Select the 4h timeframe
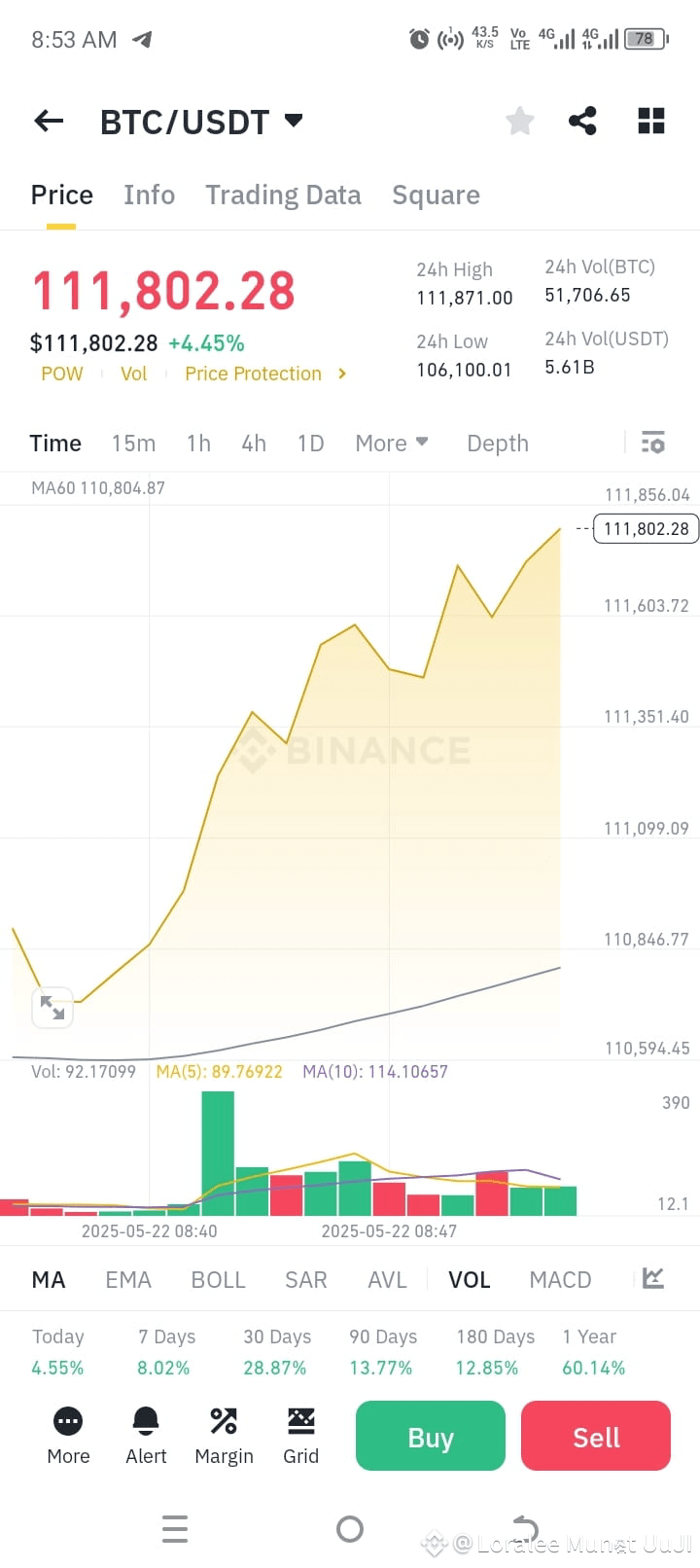The width and height of the screenshot is (700, 1568). 254,444
